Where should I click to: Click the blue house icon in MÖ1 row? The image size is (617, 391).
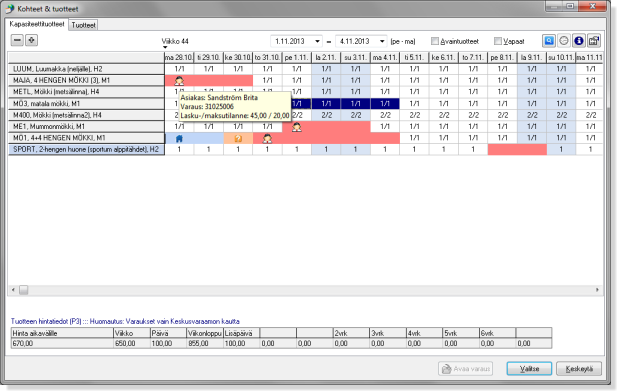click(179, 138)
